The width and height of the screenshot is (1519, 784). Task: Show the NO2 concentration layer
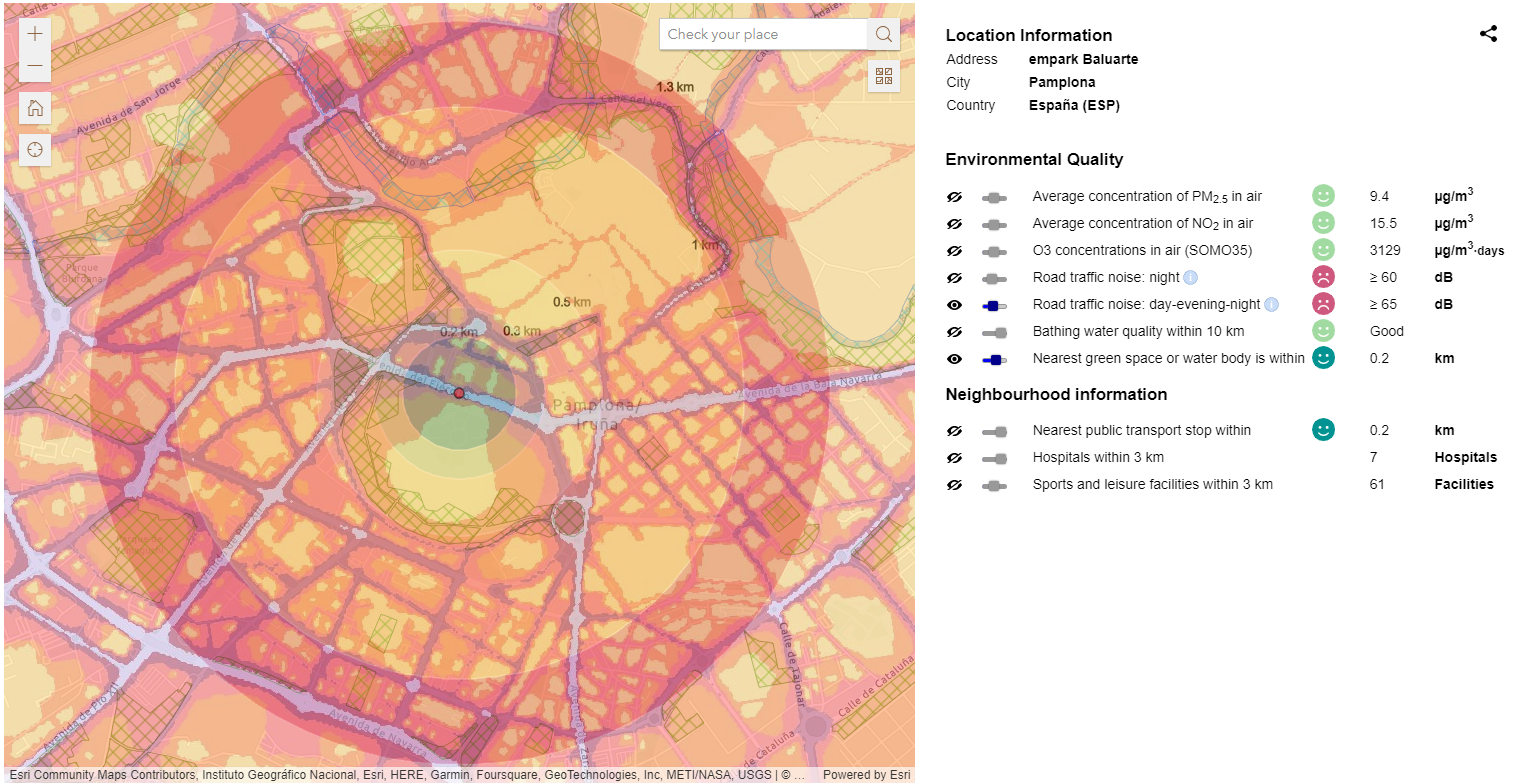click(x=954, y=224)
